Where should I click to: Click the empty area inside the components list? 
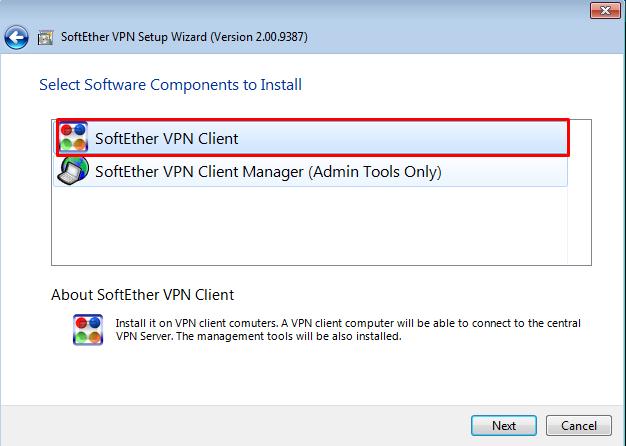309,225
